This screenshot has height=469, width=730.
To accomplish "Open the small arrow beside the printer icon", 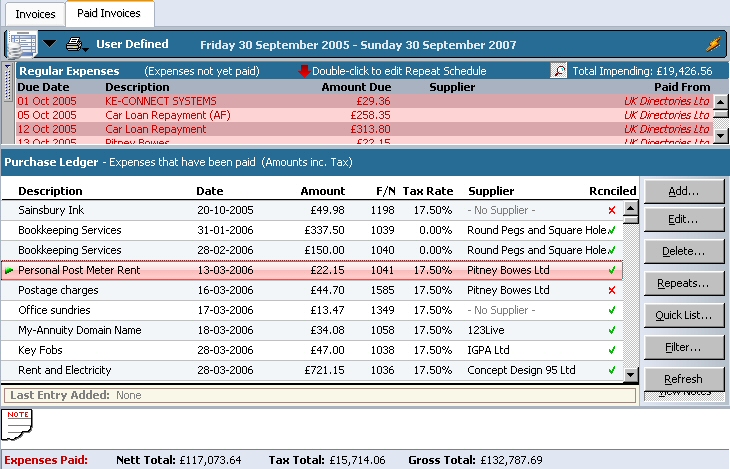I will [87, 47].
